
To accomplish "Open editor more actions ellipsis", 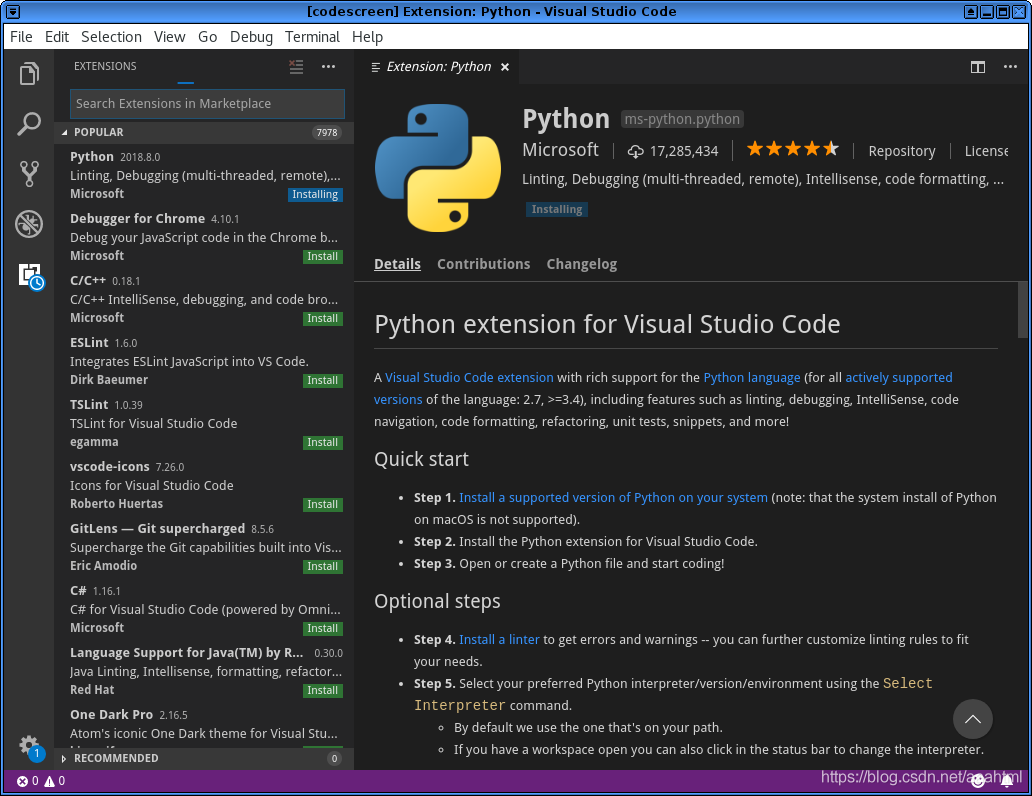I will (x=1010, y=66).
